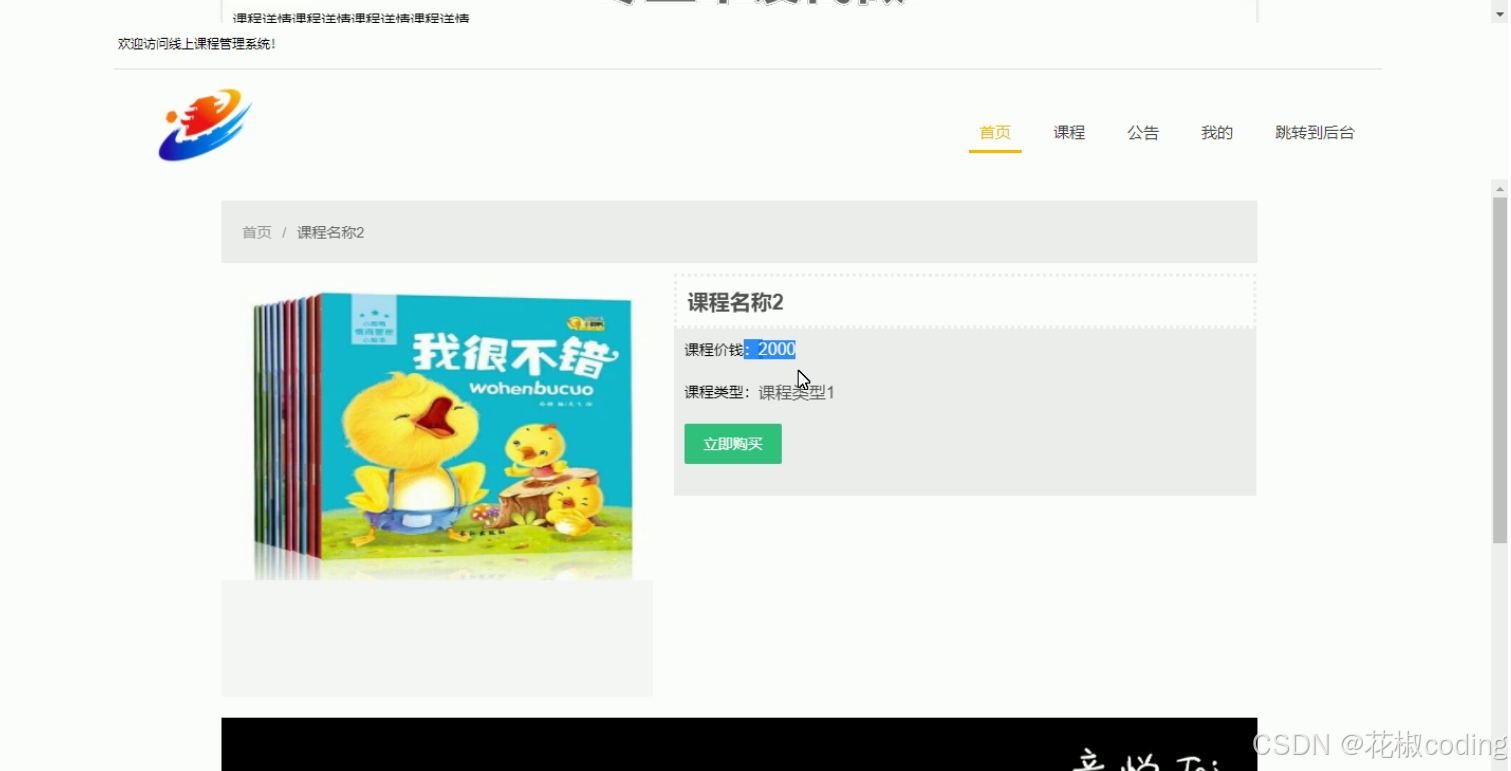Open the 公告 announcements menu item
This screenshot has width=1511, height=771.
pyautogui.click(x=1142, y=132)
